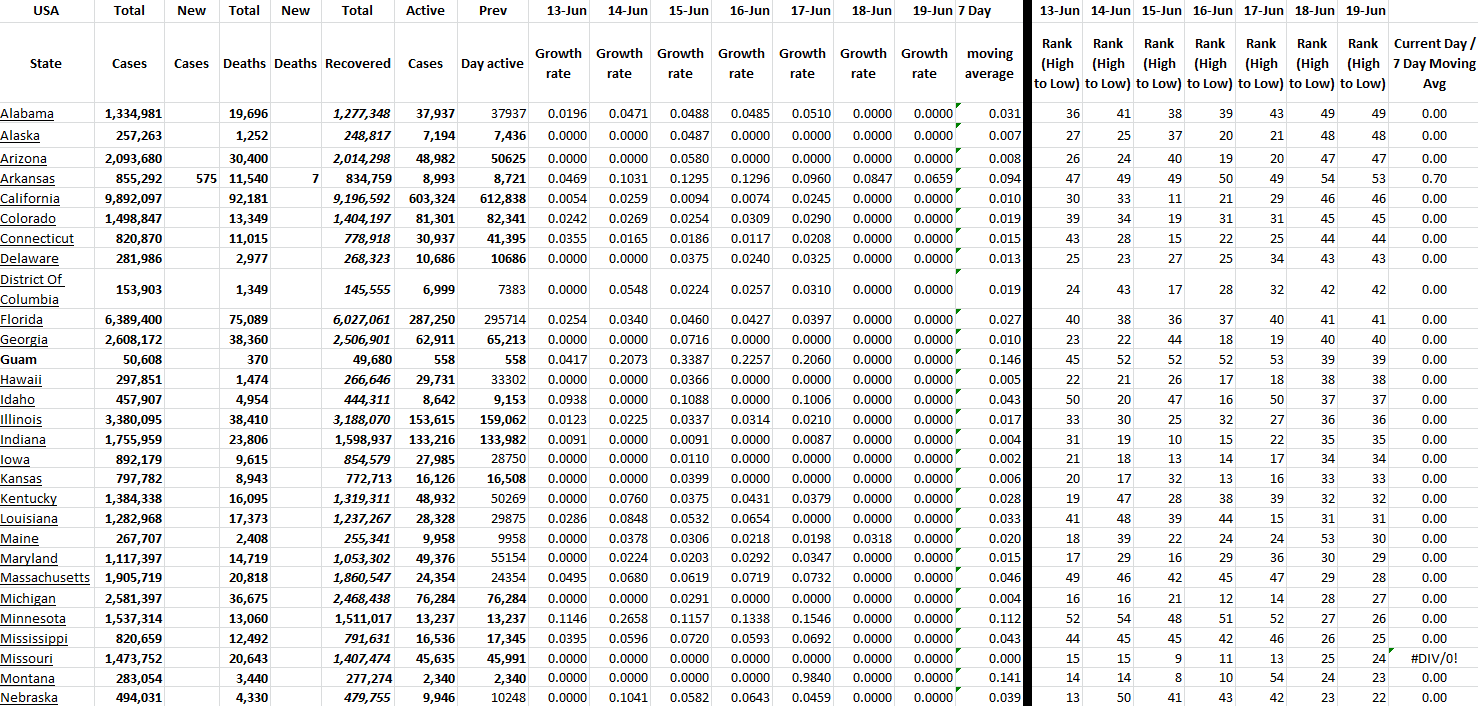Click the Hawaii state link
1478x706 pixels.
click(21, 380)
